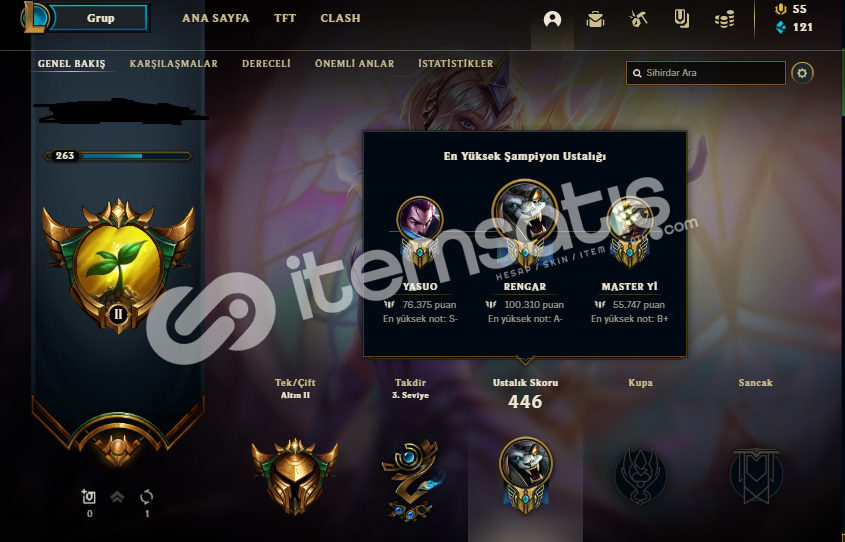Open the TFT menu item

tap(285, 18)
